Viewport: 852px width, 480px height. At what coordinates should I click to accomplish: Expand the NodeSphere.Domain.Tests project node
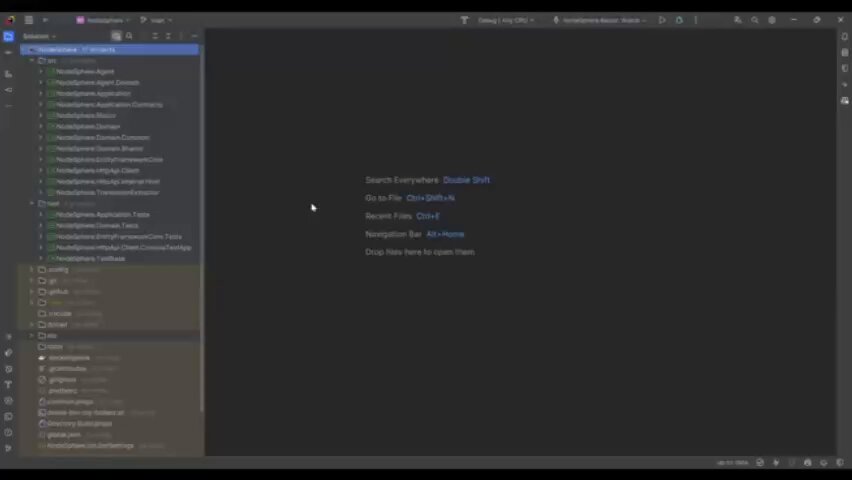pos(41,226)
